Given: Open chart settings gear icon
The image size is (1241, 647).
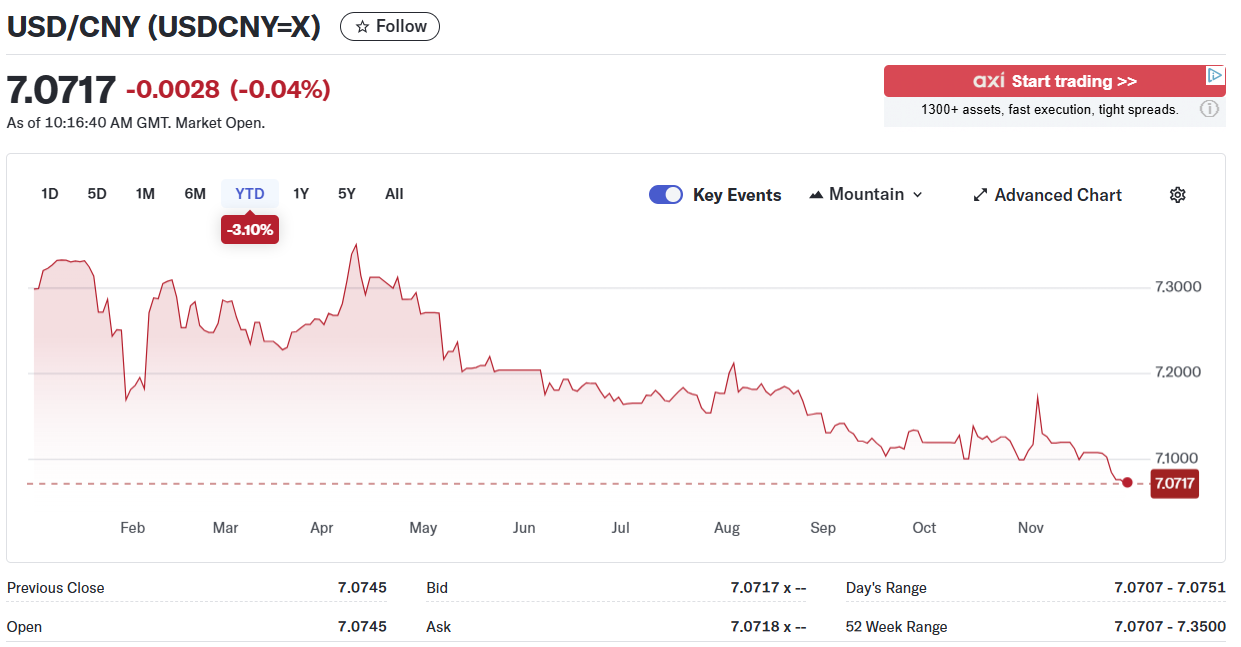Looking at the screenshot, I should click(1177, 195).
